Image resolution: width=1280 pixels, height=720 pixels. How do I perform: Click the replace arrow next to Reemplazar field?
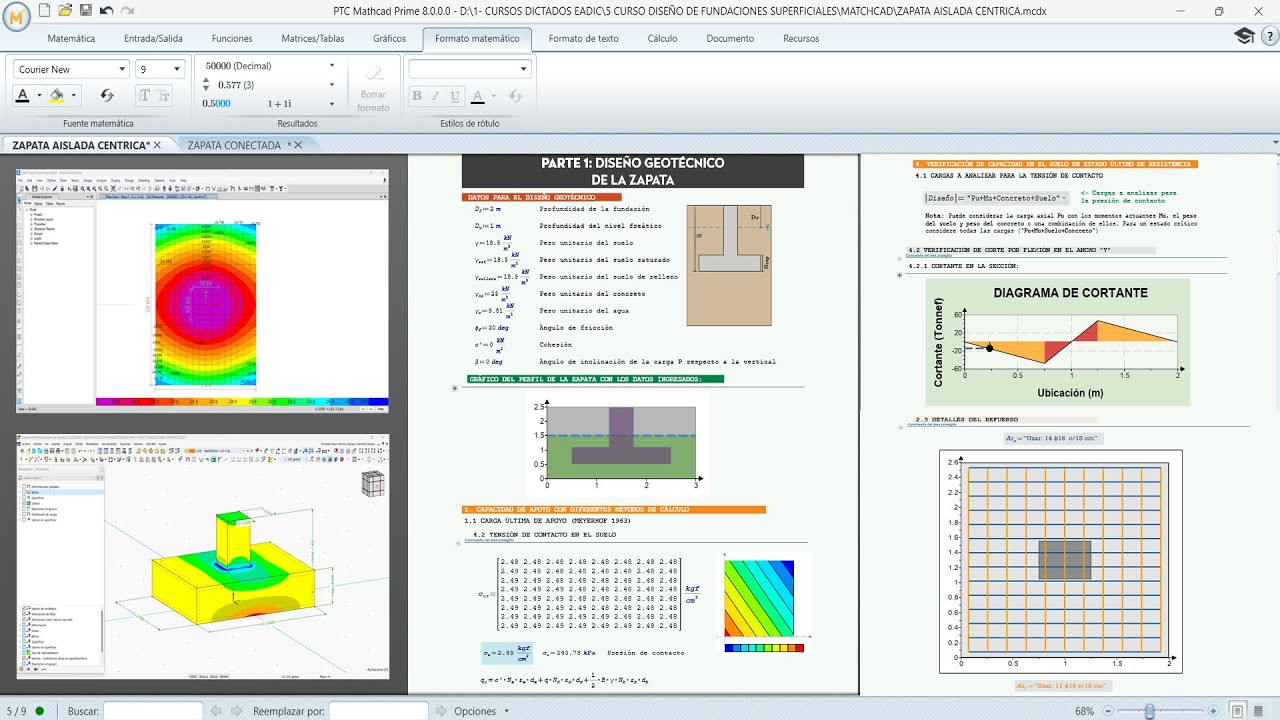(441, 711)
